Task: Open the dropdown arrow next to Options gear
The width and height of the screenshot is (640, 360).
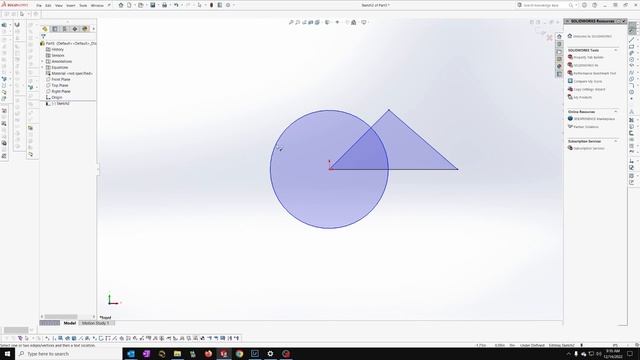Action: tap(233, 5)
